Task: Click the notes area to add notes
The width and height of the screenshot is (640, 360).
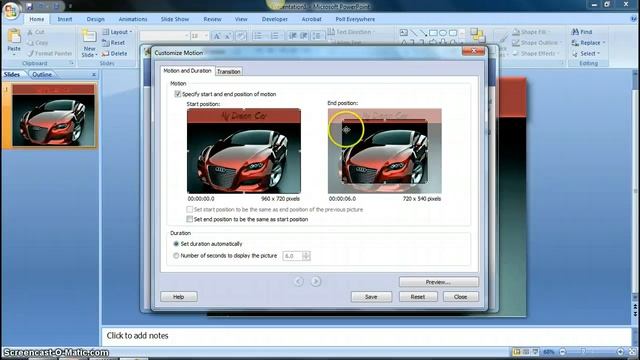Action: [x=366, y=336]
